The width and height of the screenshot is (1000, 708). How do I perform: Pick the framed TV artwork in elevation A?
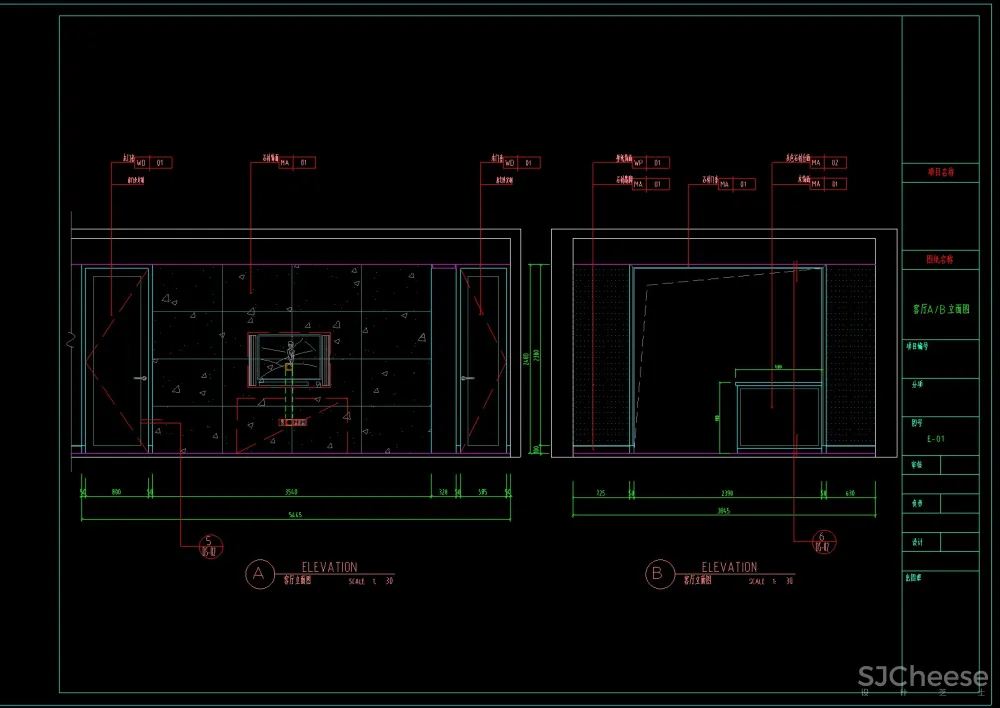tap(289, 359)
